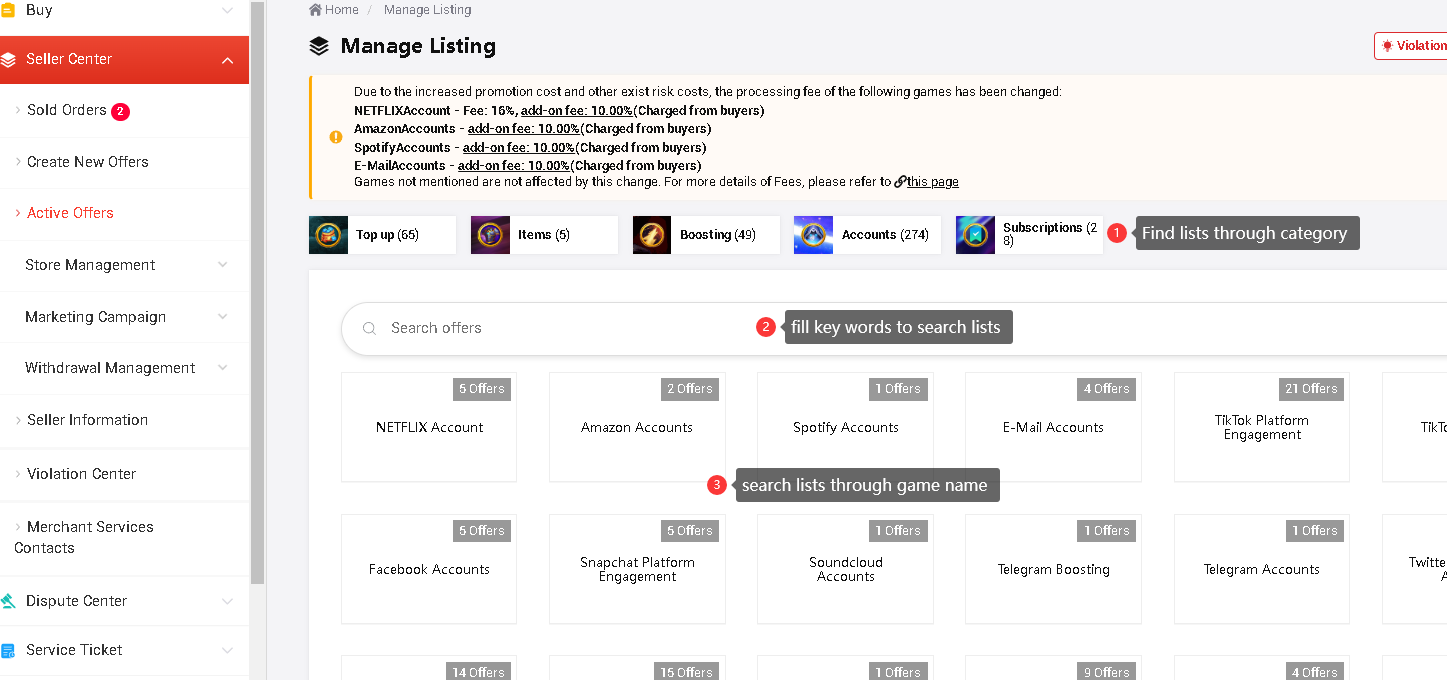
Task: Open Sold Orders in sidebar
Action: coord(67,110)
